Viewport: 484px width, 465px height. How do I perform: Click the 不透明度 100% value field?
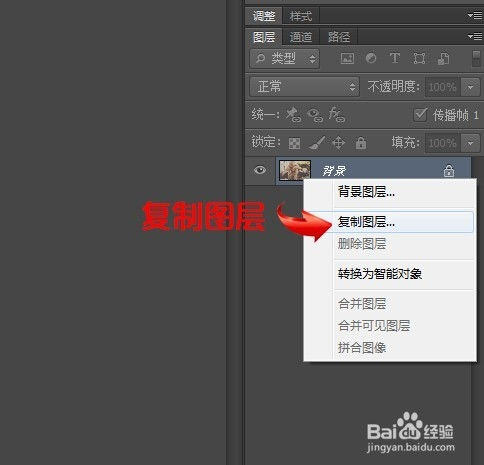pyautogui.click(x=442, y=87)
